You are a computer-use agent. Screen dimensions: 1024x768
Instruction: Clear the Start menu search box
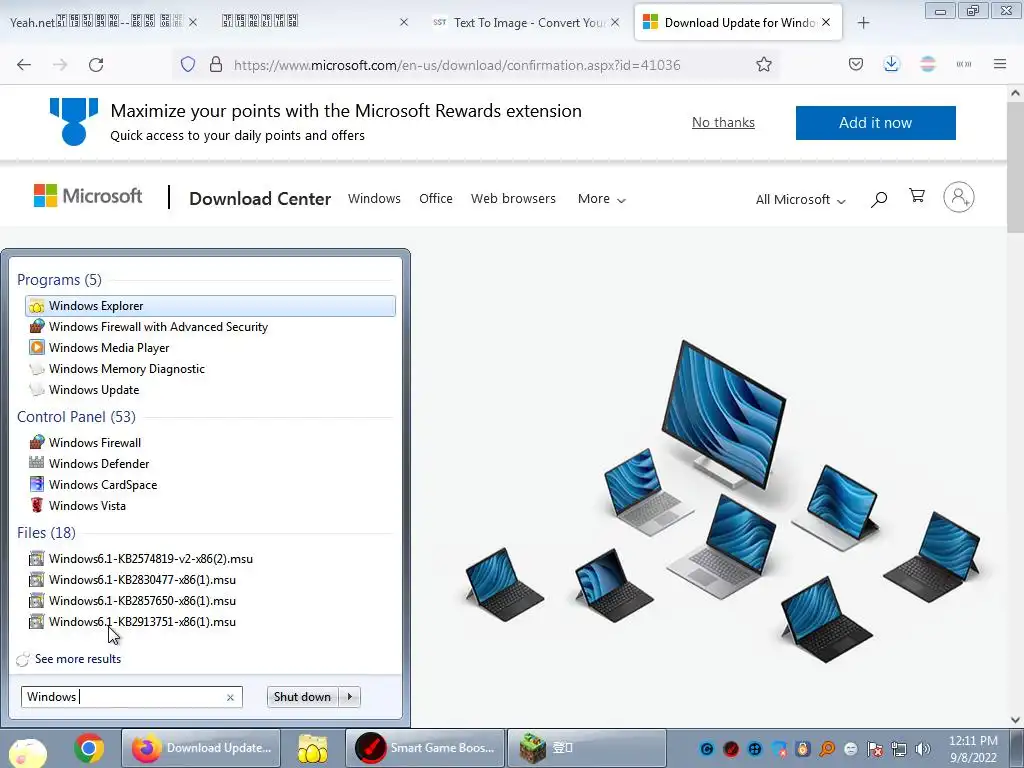[230, 697]
